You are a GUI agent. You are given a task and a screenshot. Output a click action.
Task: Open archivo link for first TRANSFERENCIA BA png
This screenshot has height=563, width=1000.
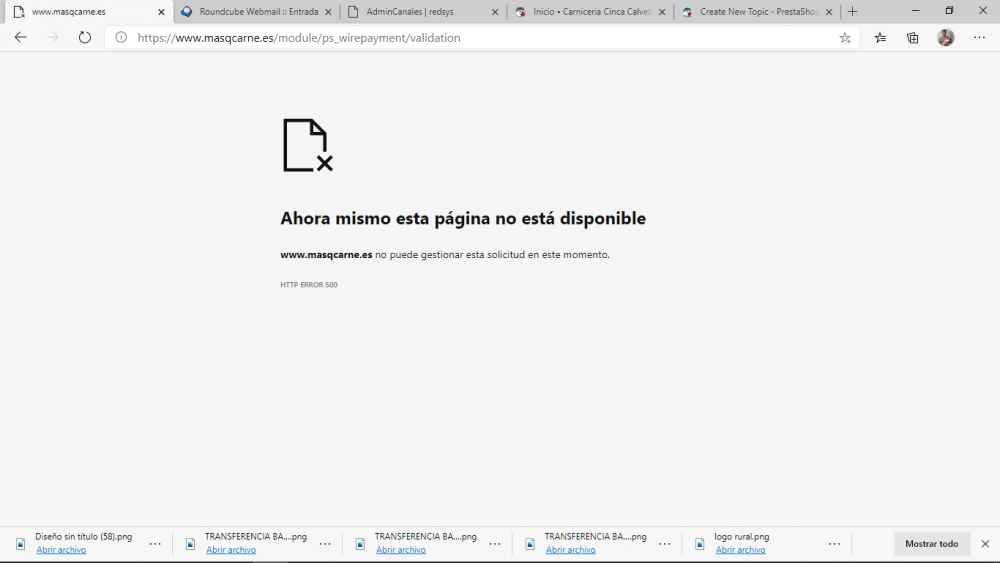click(231, 550)
